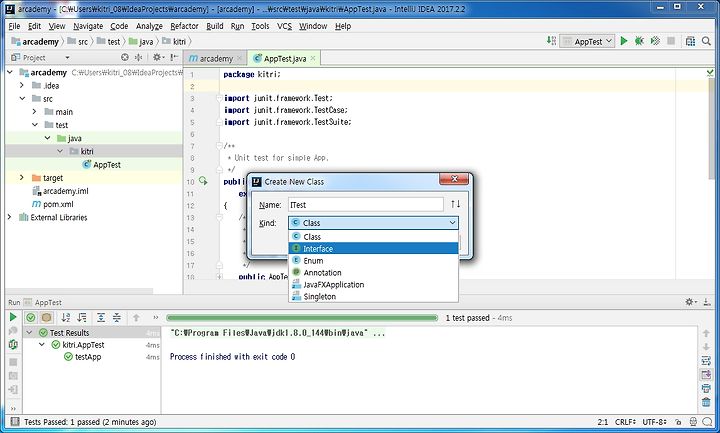Collapse the kitri.AppTest result node
Screen dimensions: 720x433
[42, 344]
